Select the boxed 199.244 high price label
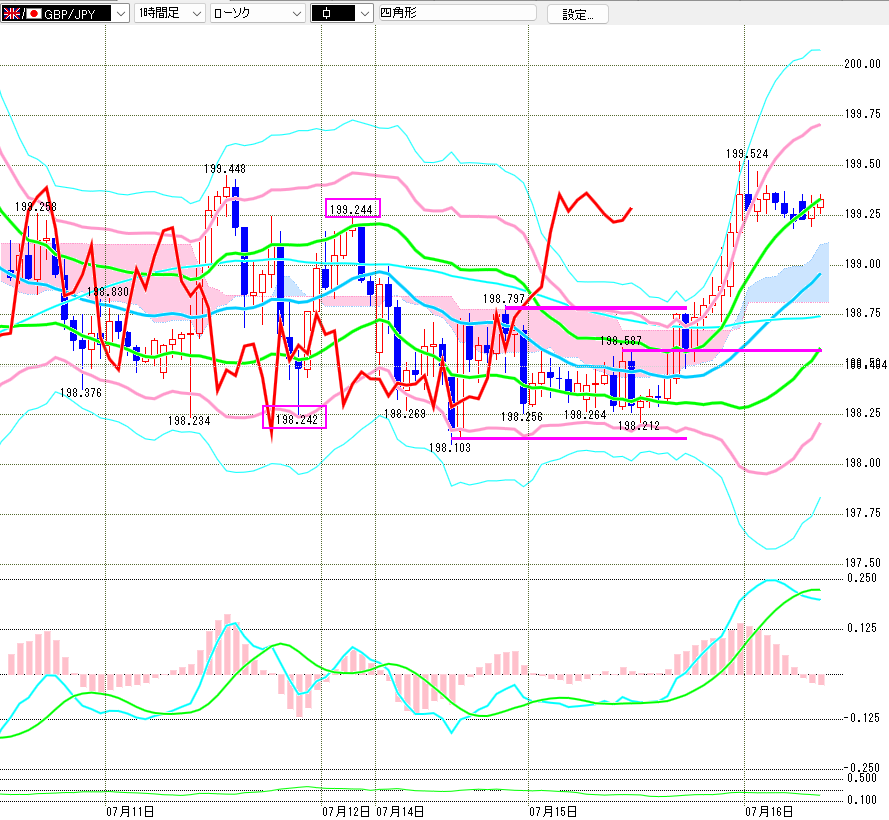Viewport: 889px width, 820px height. (x=352, y=209)
